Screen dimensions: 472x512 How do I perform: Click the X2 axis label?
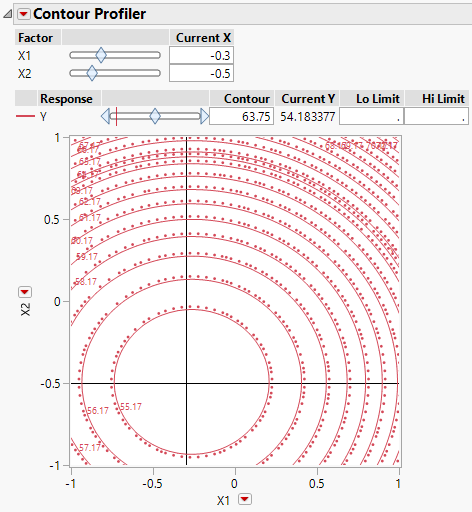(x=25, y=309)
